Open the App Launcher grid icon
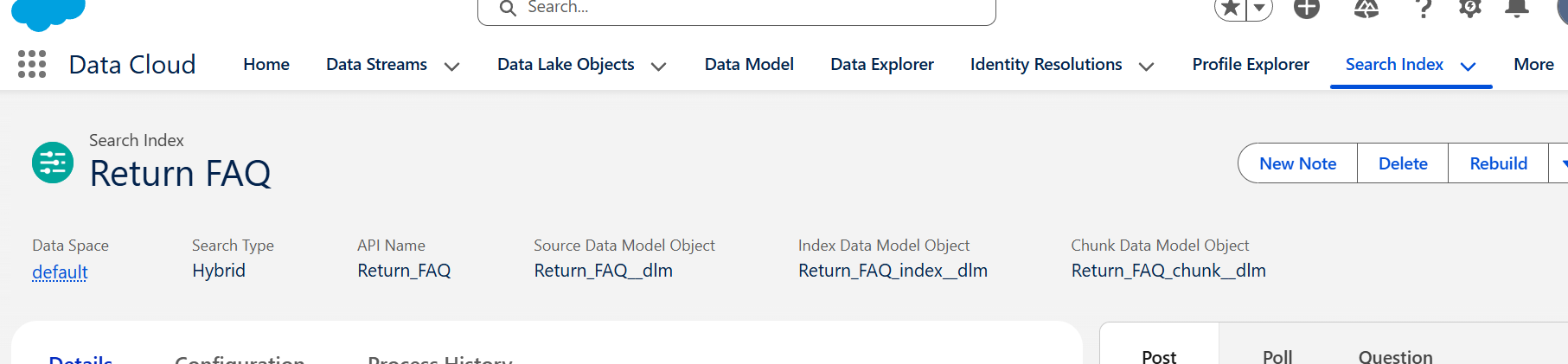The height and width of the screenshot is (364, 1568). point(32,64)
